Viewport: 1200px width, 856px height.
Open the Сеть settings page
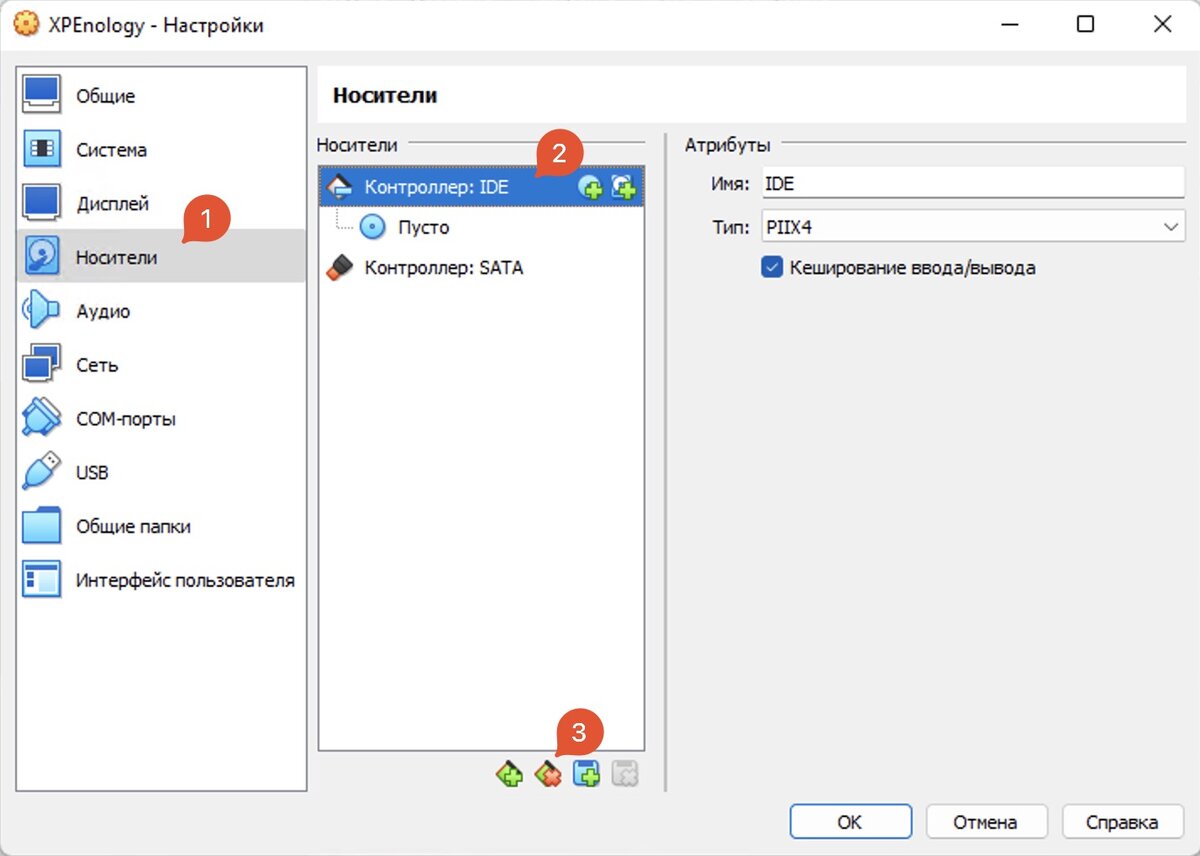pos(162,365)
